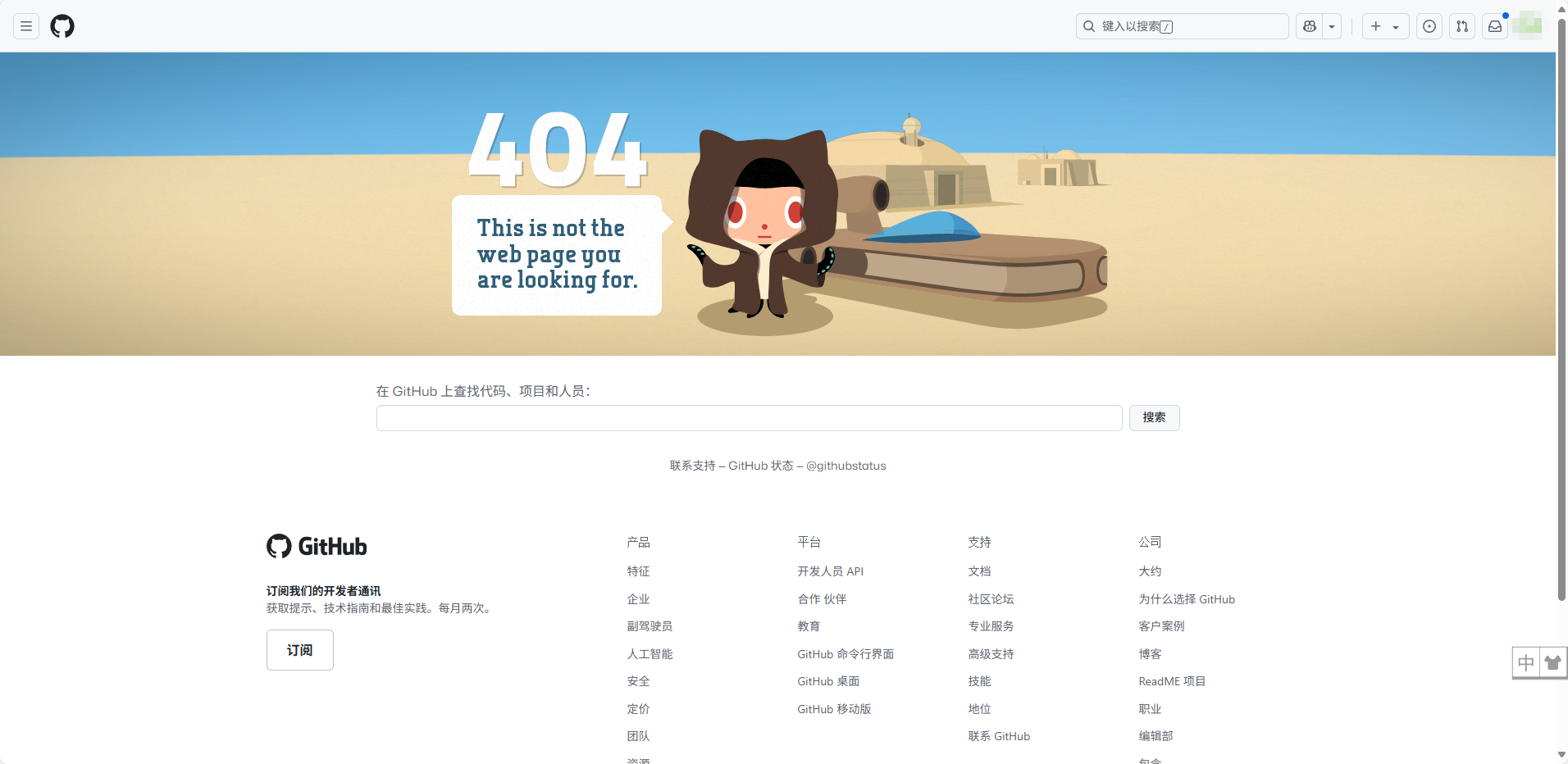Open the hamburger navigation menu
The height and width of the screenshot is (764, 1568).
click(x=26, y=26)
